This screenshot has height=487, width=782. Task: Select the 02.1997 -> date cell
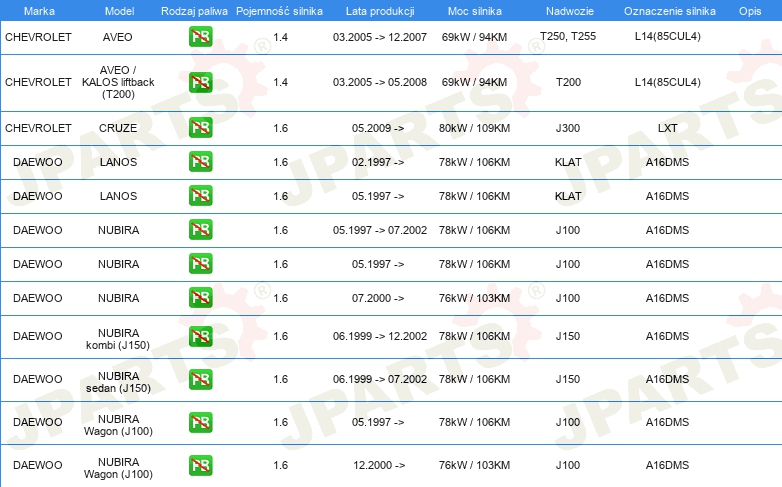pos(378,162)
